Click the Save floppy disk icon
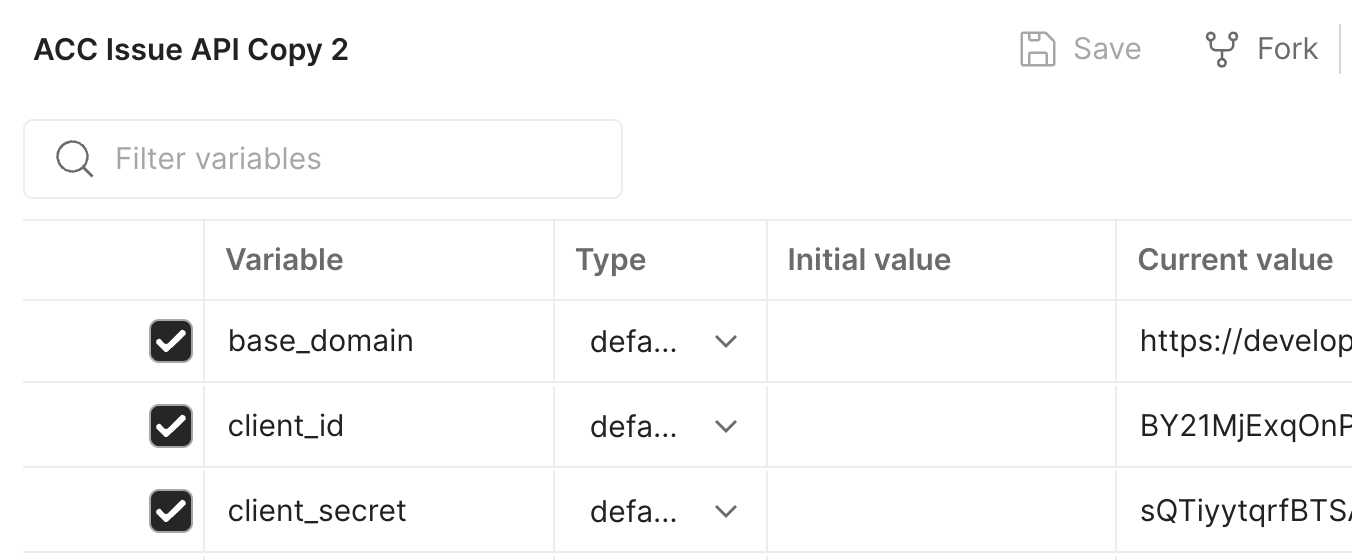Viewport: 1352px width, 560px height. (1038, 48)
